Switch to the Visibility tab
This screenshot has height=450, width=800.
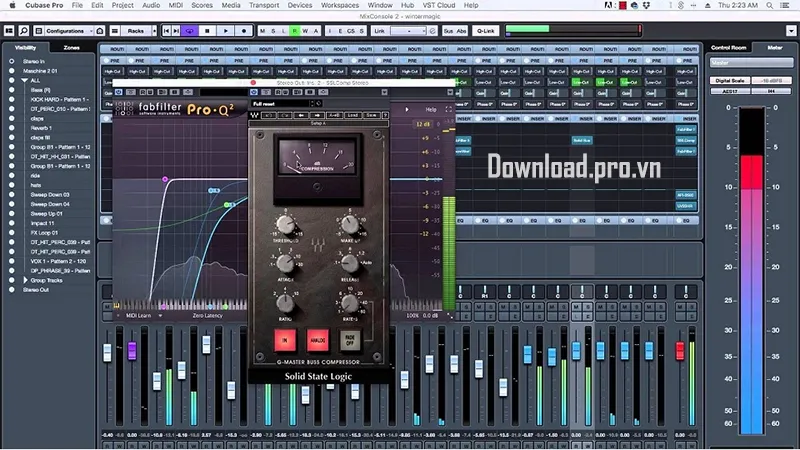coord(26,47)
